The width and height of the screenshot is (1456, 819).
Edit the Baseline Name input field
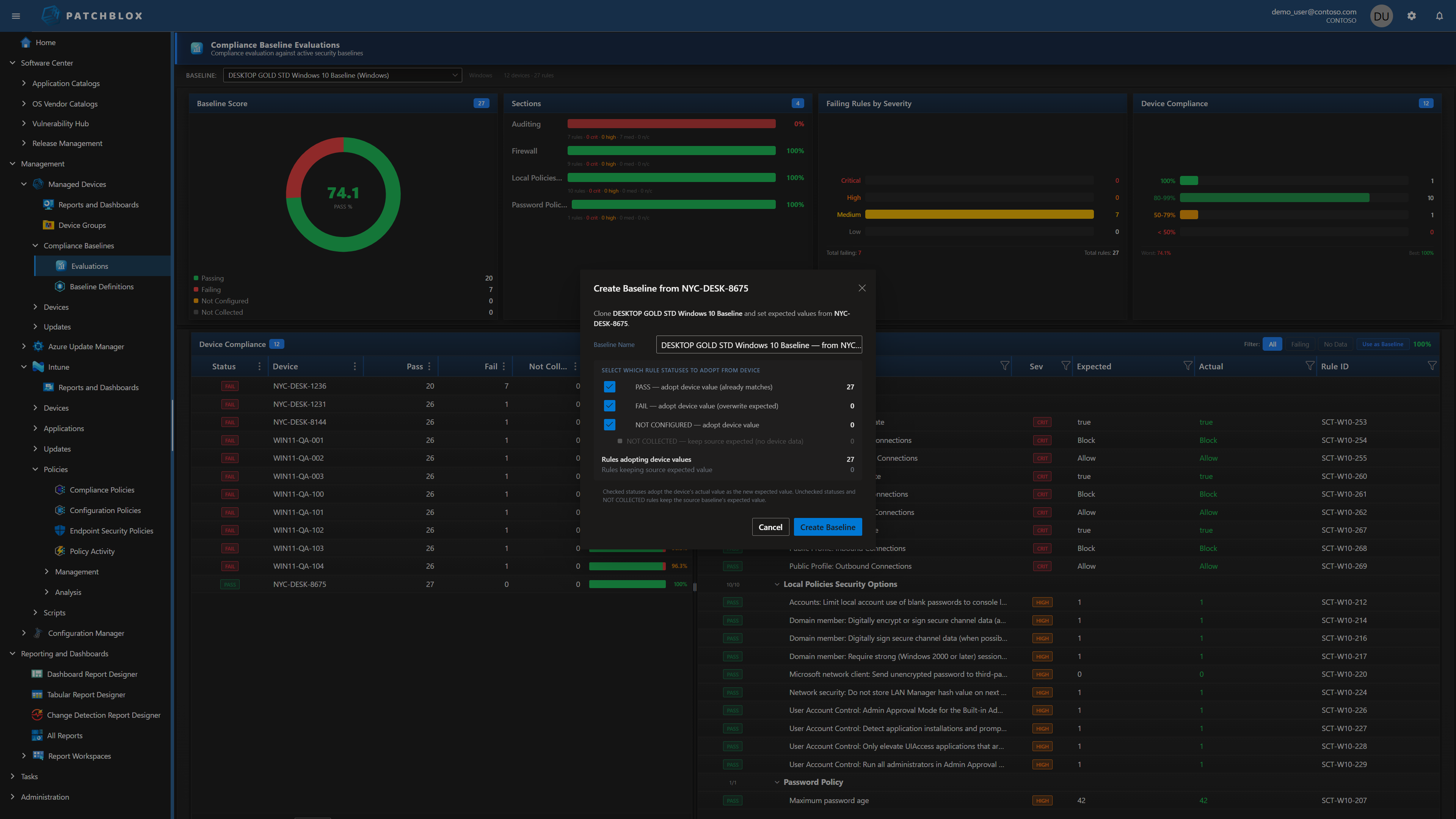pyautogui.click(x=758, y=344)
